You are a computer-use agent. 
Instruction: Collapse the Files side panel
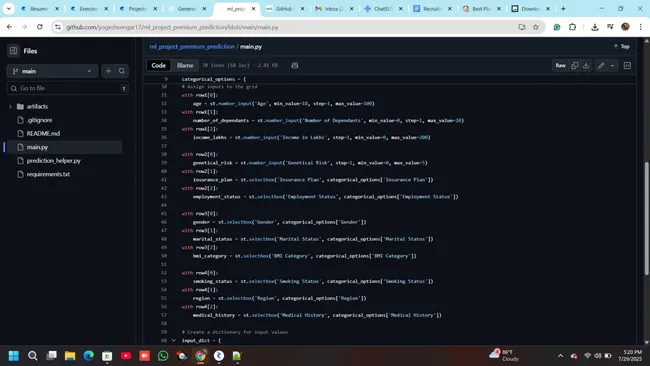(13, 51)
